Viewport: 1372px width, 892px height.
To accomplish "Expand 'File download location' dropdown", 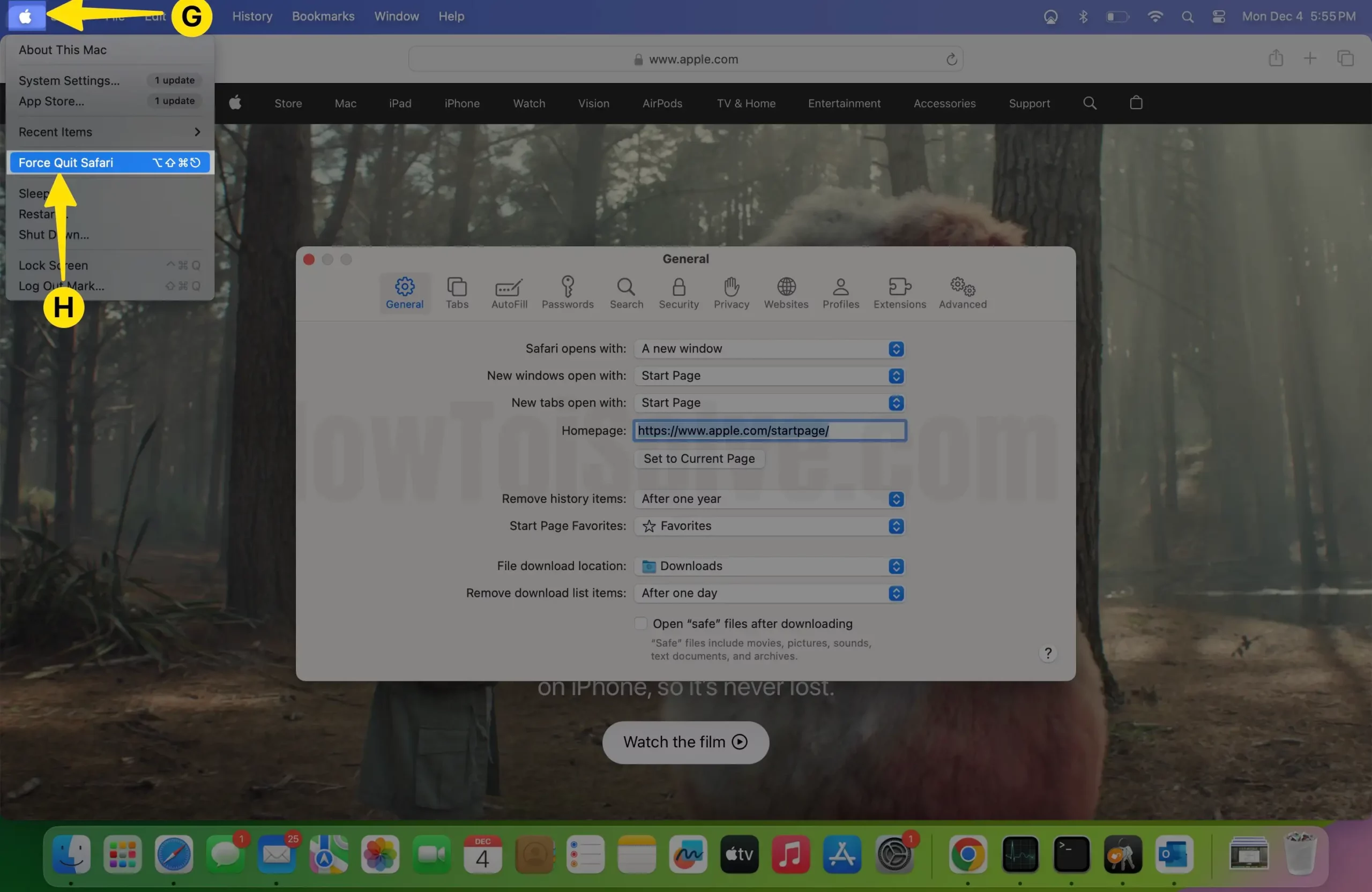I will pyautogui.click(x=769, y=566).
